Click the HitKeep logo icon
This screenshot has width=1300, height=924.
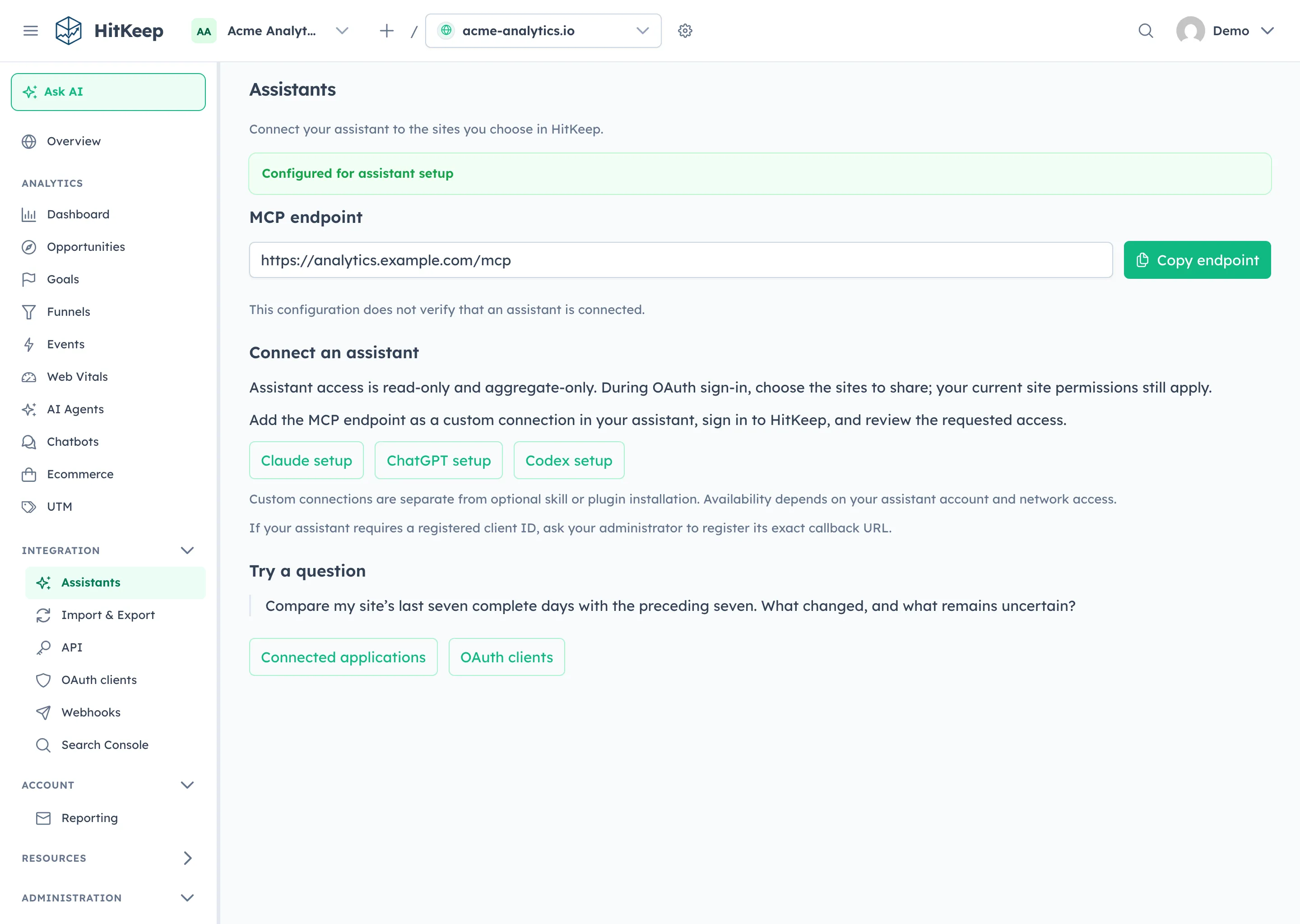tap(68, 31)
